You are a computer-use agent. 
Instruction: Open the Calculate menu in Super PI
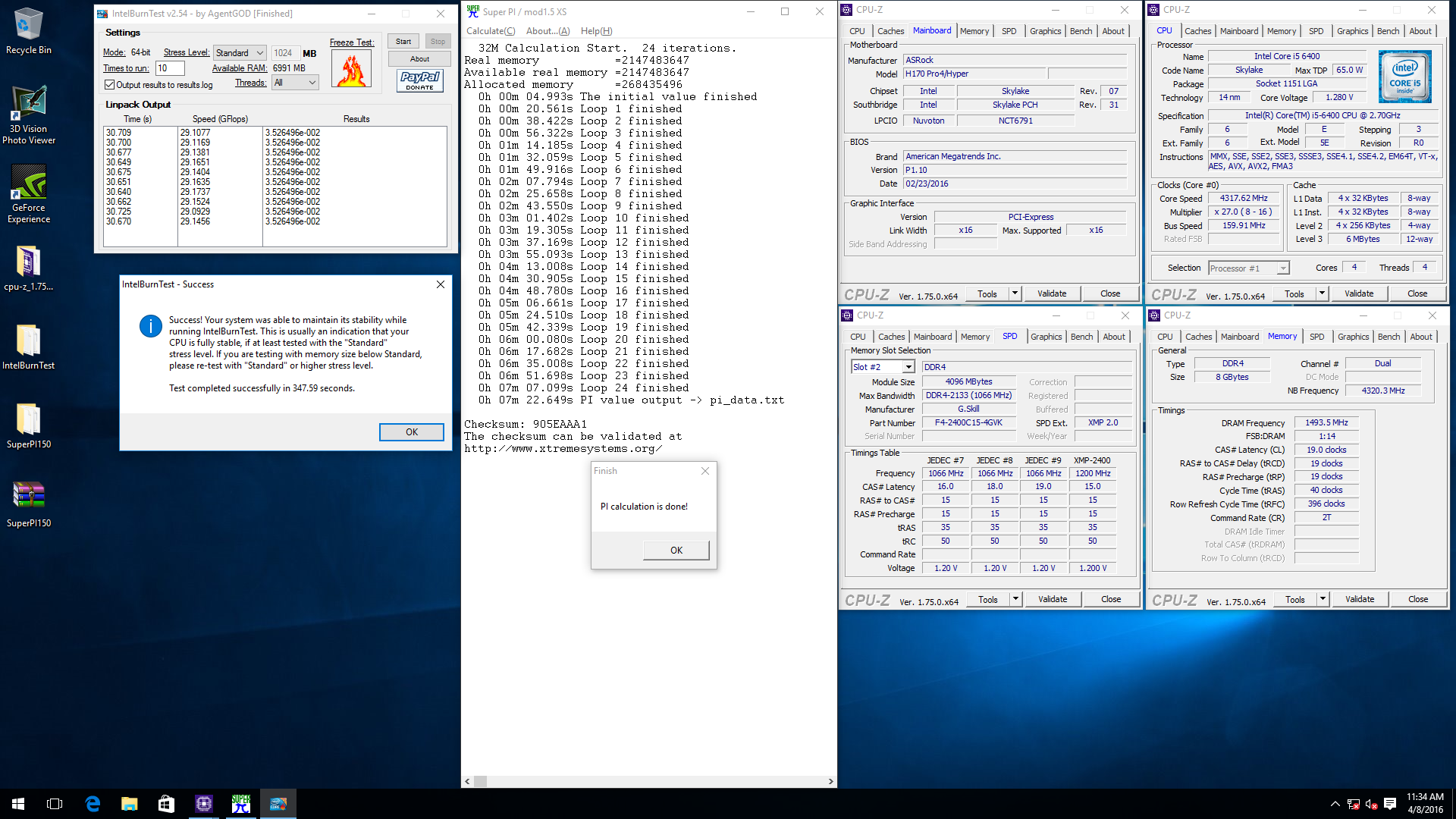(x=491, y=31)
